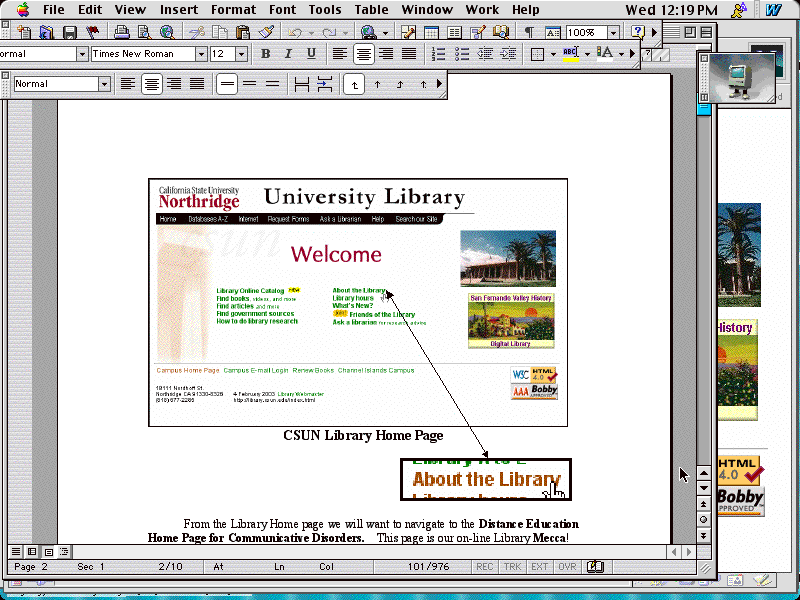This screenshot has height=600, width=800.
Task: Open the border style dropdown arrow
Action: (x=553, y=54)
